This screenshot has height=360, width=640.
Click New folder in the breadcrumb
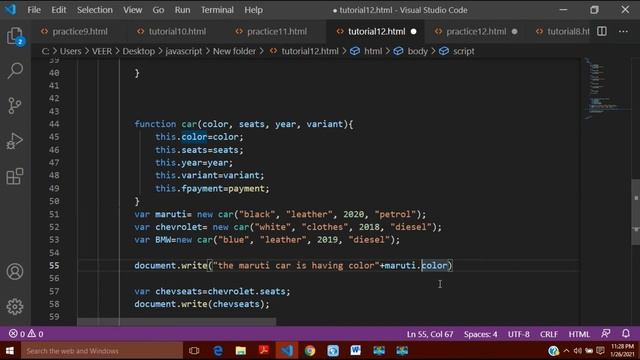(x=234, y=51)
